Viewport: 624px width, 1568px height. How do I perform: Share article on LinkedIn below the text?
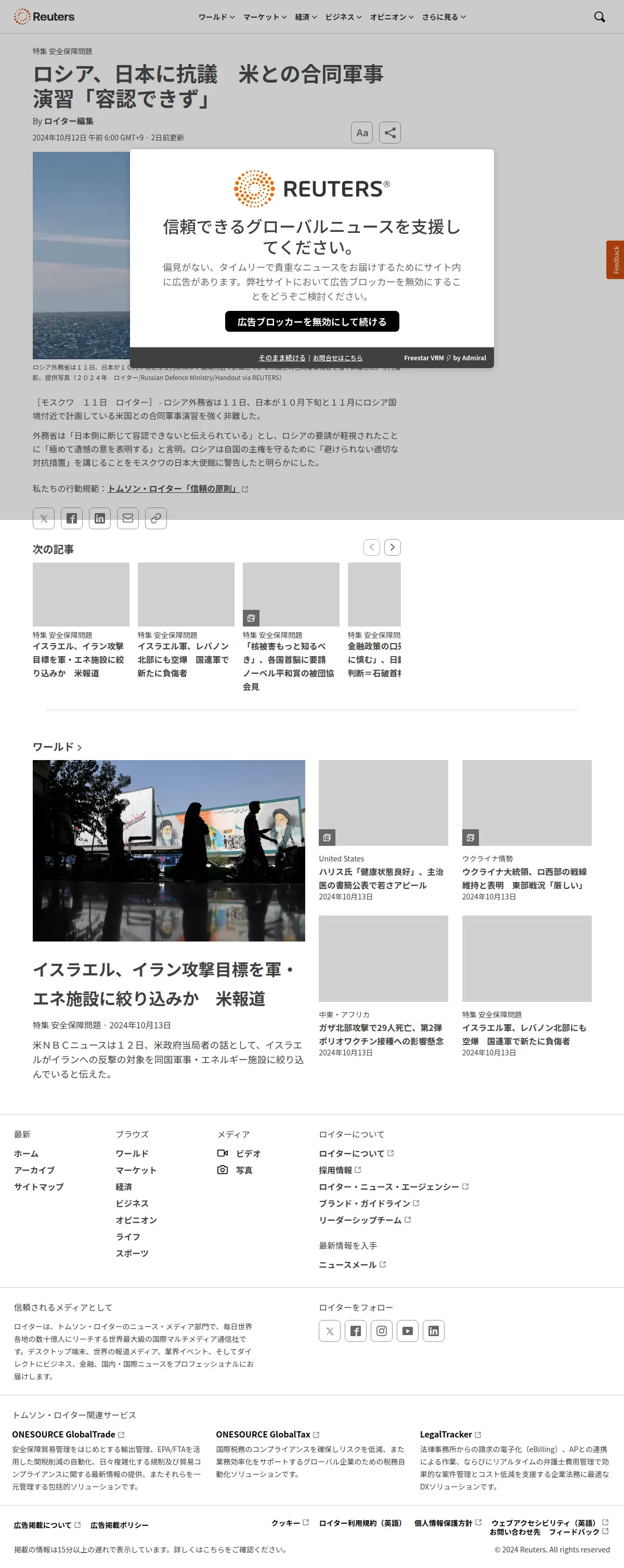[100, 518]
